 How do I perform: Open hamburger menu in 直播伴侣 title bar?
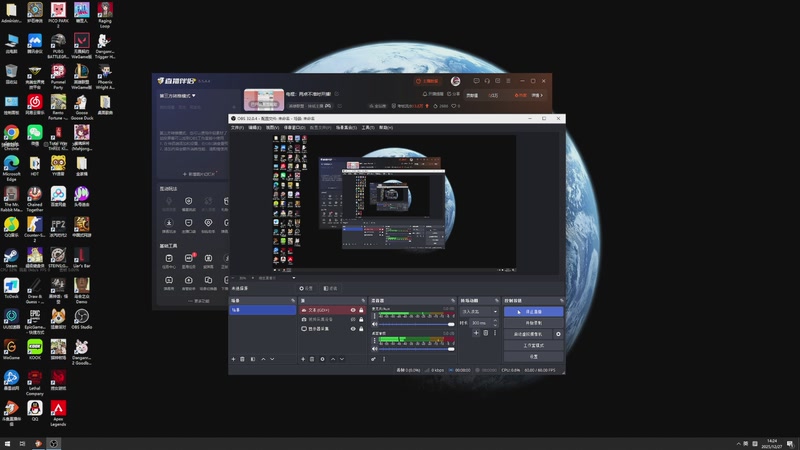pos(508,81)
